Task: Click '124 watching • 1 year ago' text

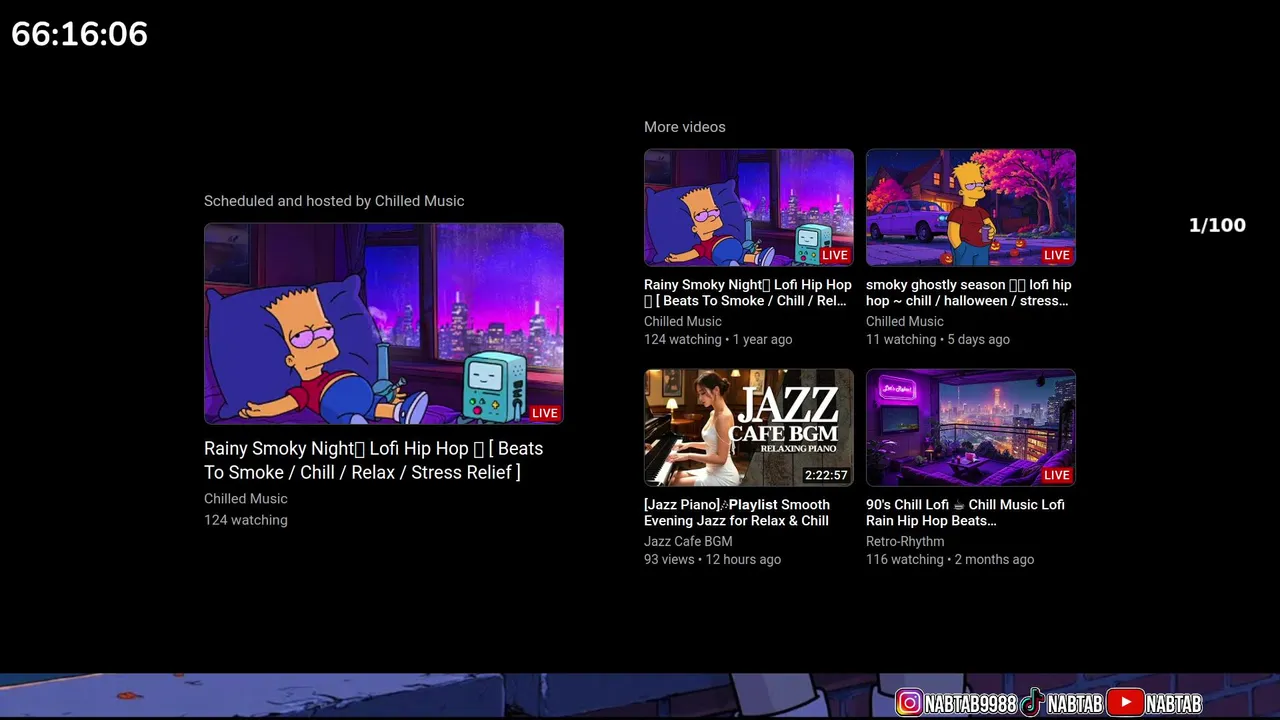Action: pyautogui.click(x=718, y=339)
